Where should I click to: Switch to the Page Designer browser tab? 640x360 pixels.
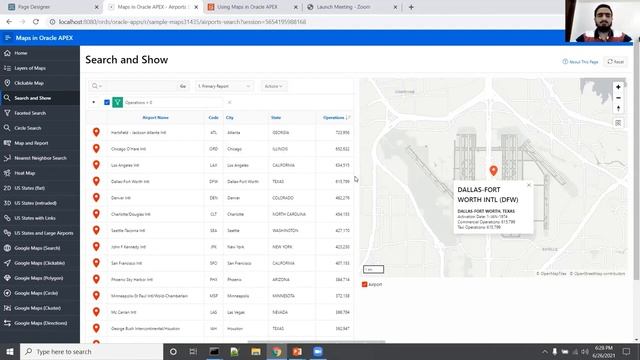click(x=52, y=7)
